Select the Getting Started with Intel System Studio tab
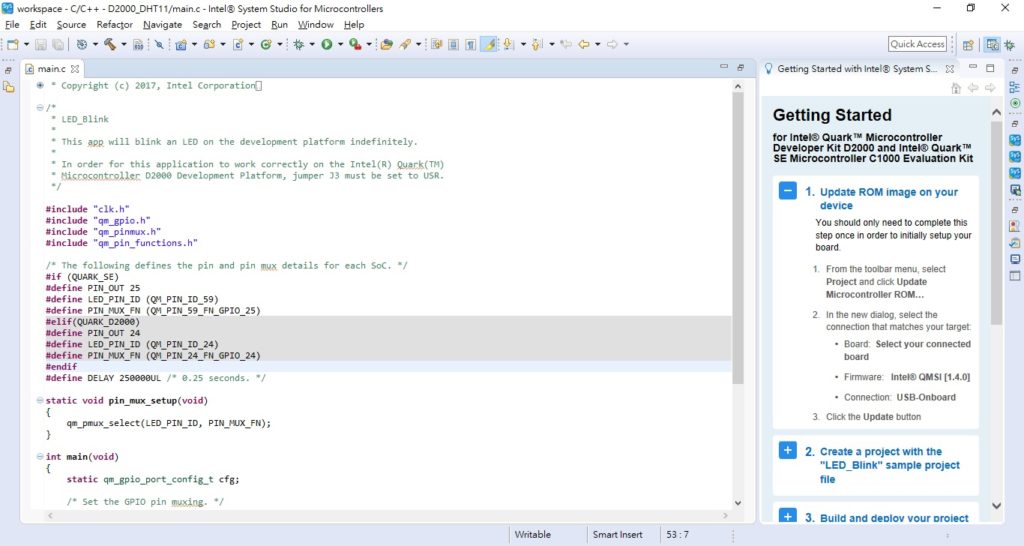 tap(856, 69)
